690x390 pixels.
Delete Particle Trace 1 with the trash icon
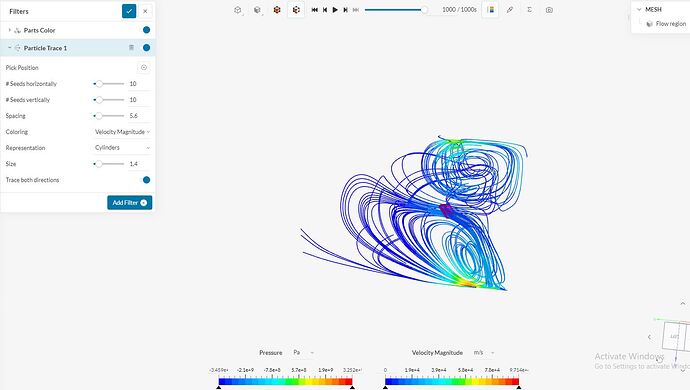[x=131, y=48]
